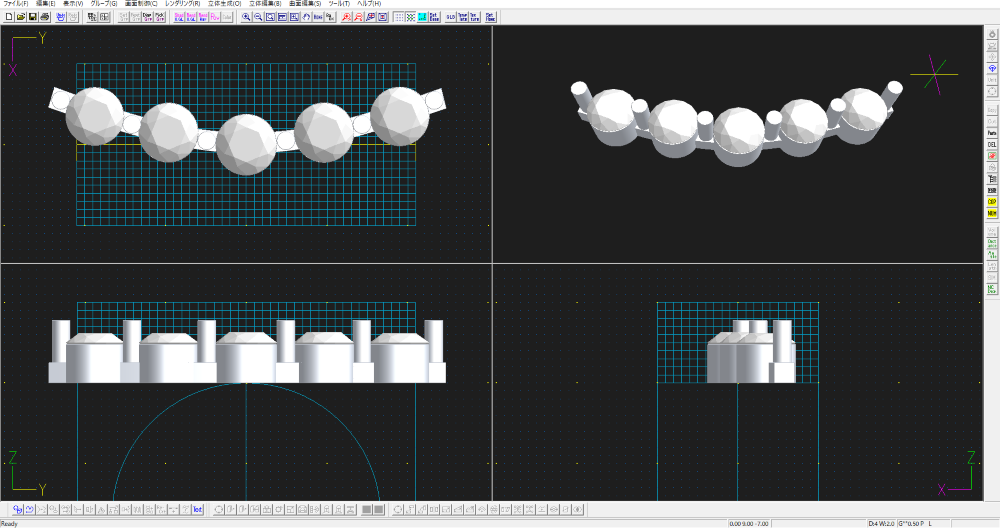Click the Zoom in magnifier icon

coord(246,17)
